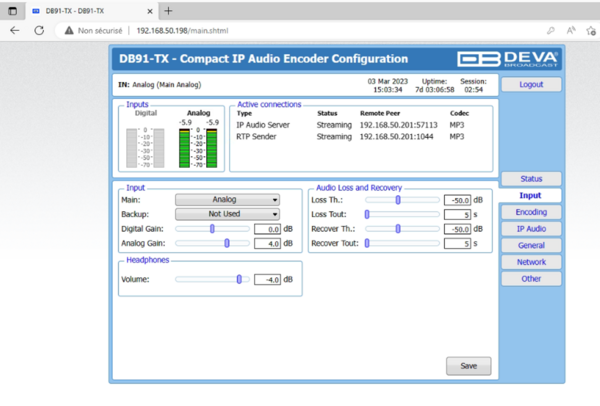Open the Main input dropdown set to Analog
This screenshot has width=600, height=406.
(x=227, y=200)
